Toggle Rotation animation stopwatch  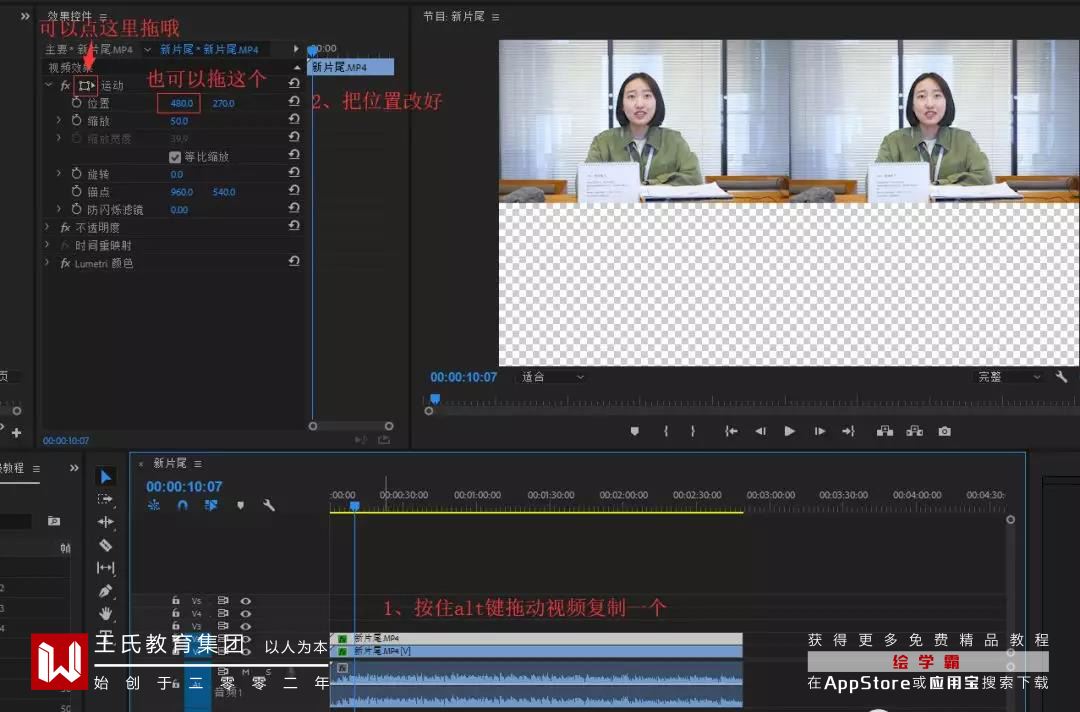tap(76, 174)
